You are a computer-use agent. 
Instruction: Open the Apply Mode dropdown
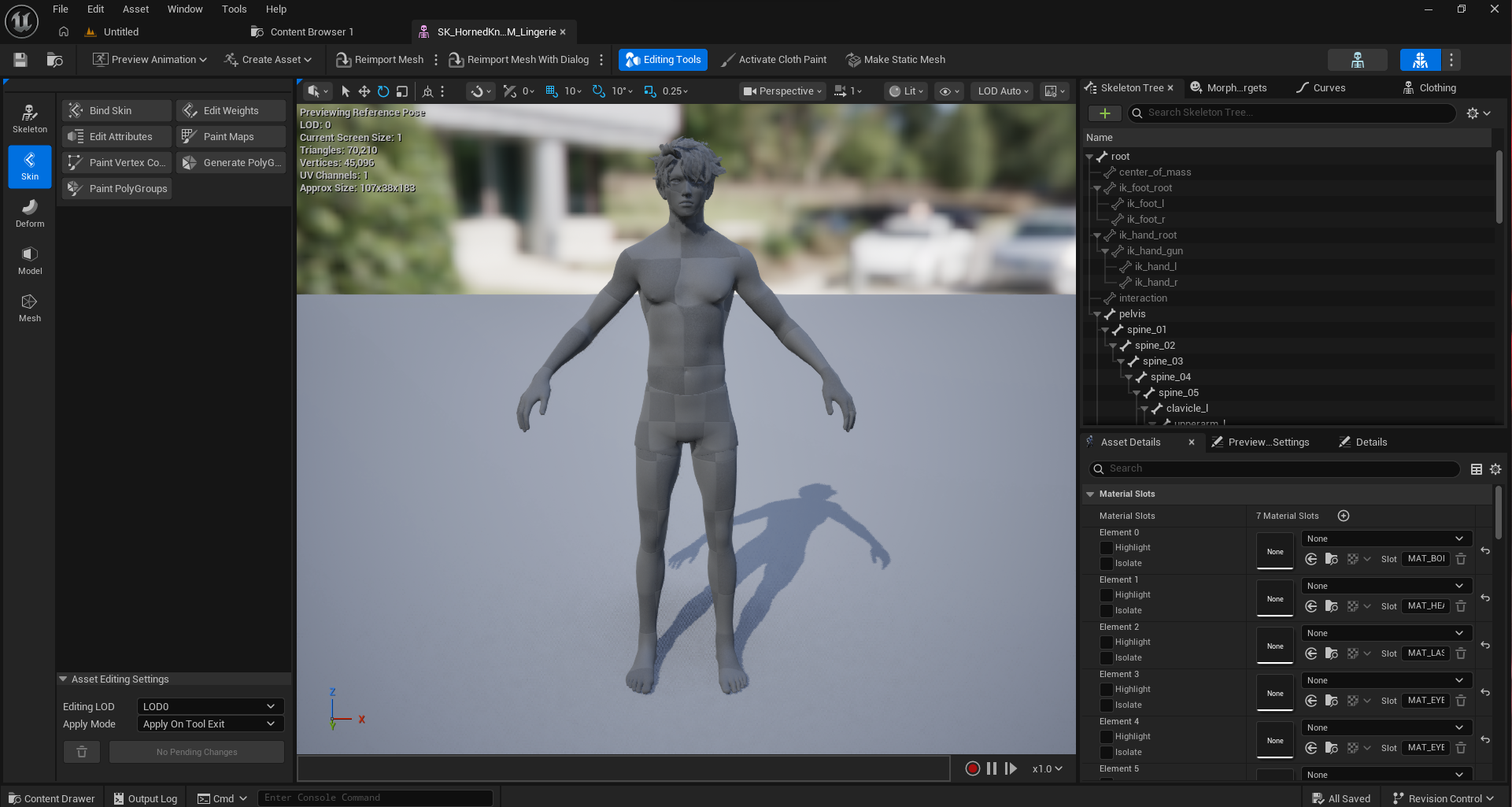[209, 724]
